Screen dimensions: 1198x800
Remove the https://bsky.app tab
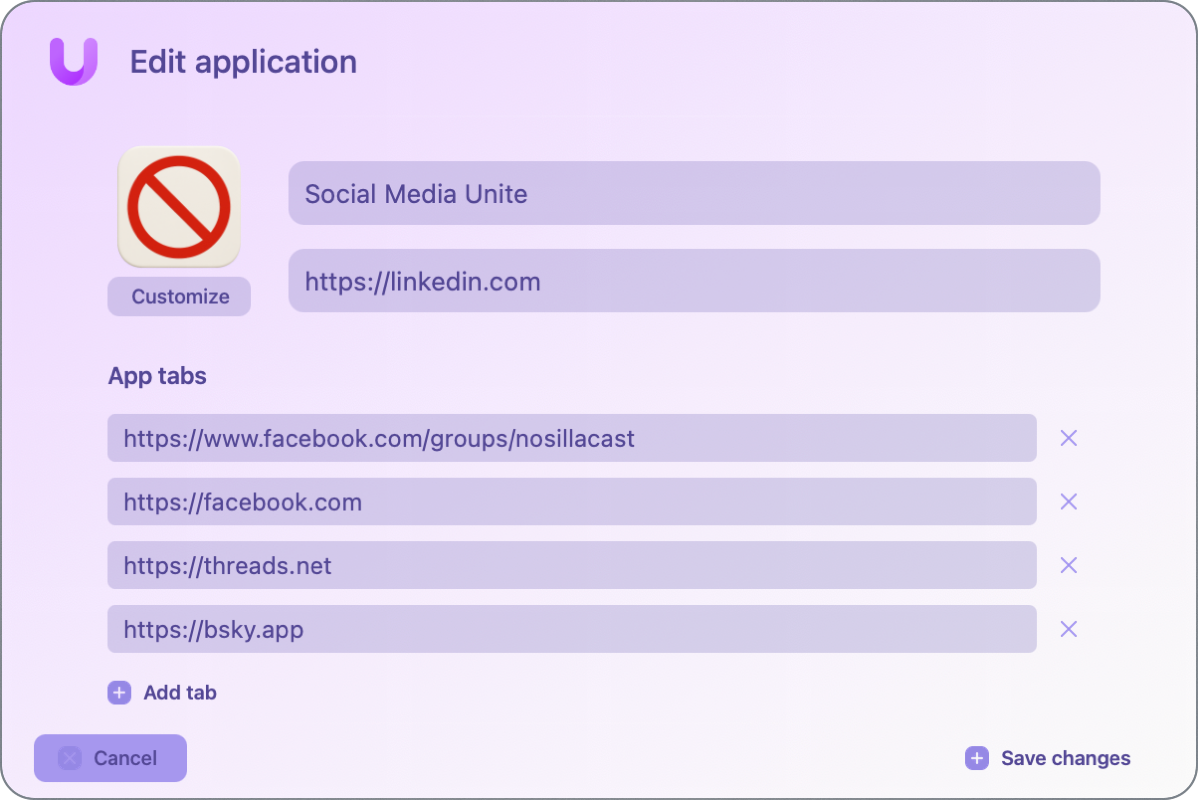(1068, 629)
